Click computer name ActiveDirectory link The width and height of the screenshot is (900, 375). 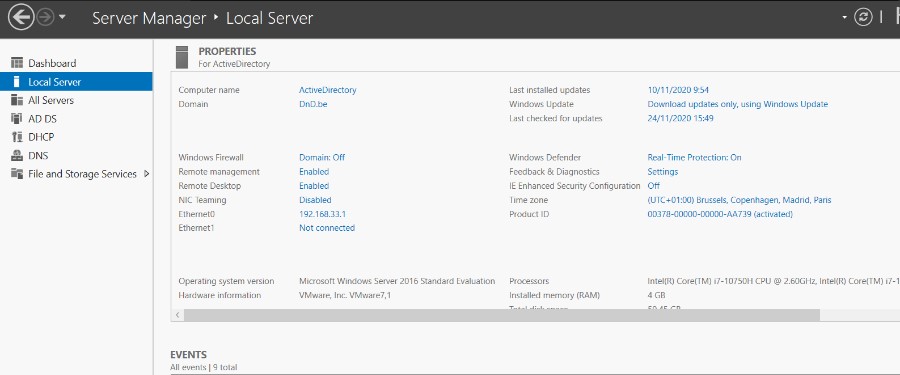click(x=328, y=90)
